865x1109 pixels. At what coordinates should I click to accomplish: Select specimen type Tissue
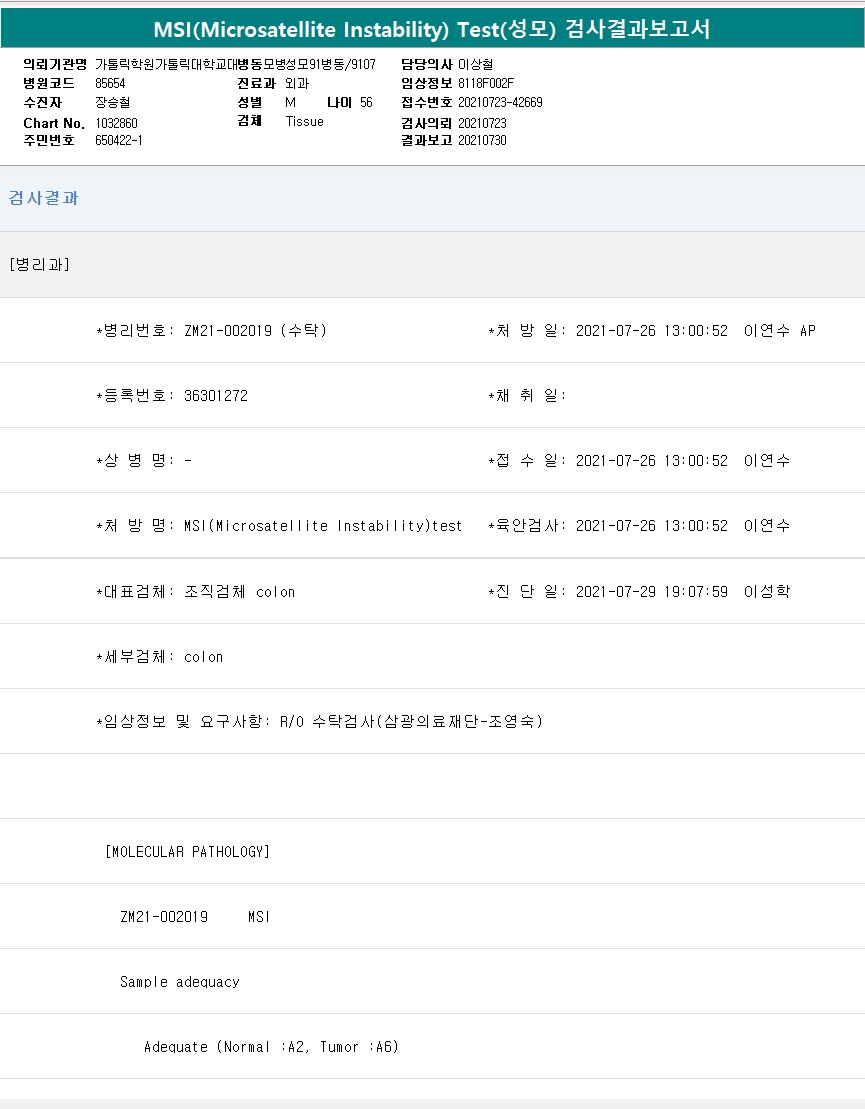pyautogui.click(x=304, y=122)
